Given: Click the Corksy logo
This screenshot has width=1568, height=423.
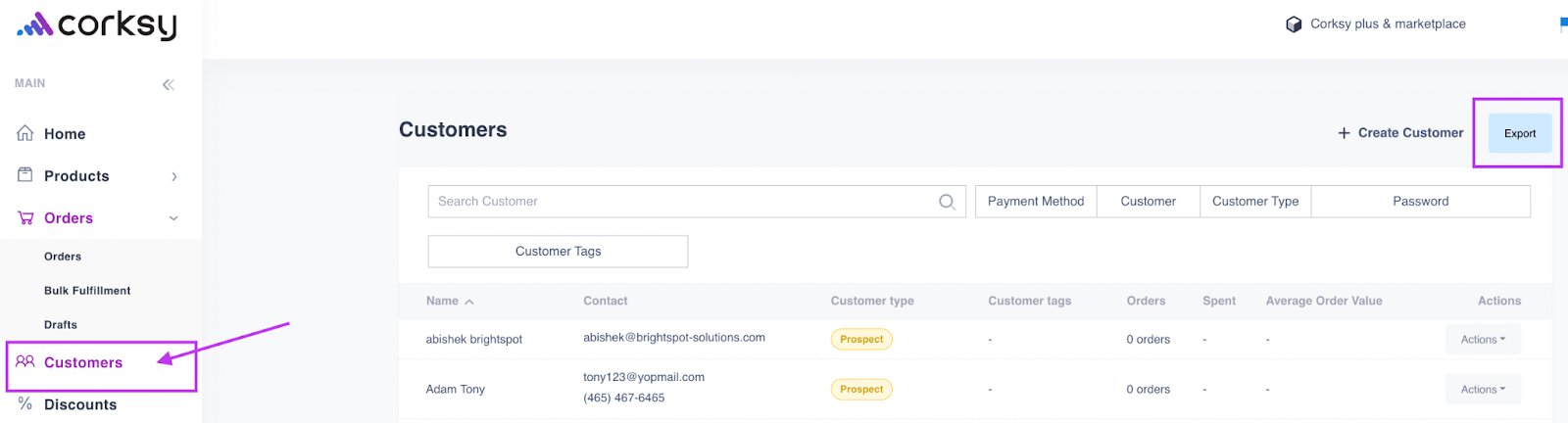Looking at the screenshot, I should (97, 25).
